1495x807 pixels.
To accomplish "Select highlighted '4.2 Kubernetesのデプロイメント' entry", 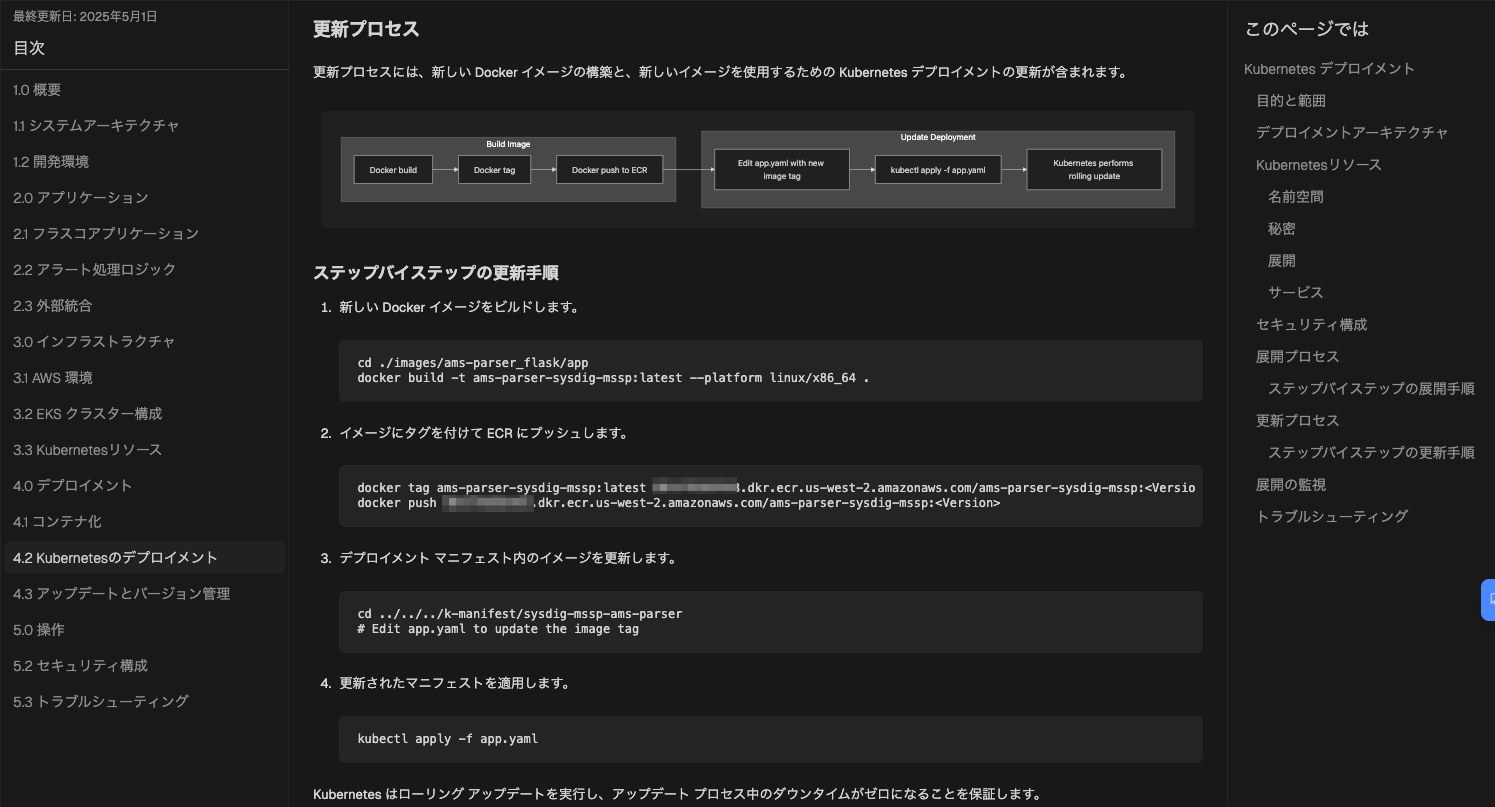I will [x=145, y=558].
